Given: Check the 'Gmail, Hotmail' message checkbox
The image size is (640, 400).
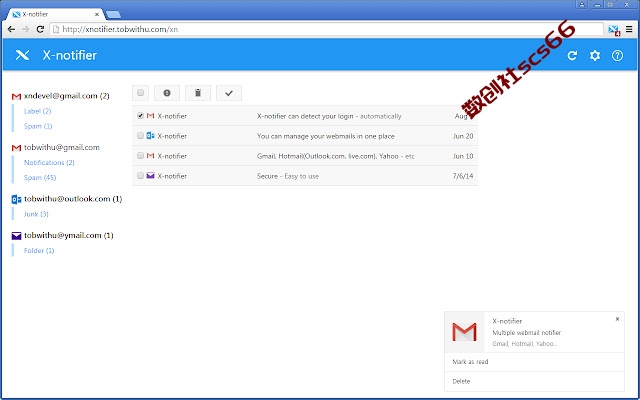Looking at the screenshot, I should (140, 156).
